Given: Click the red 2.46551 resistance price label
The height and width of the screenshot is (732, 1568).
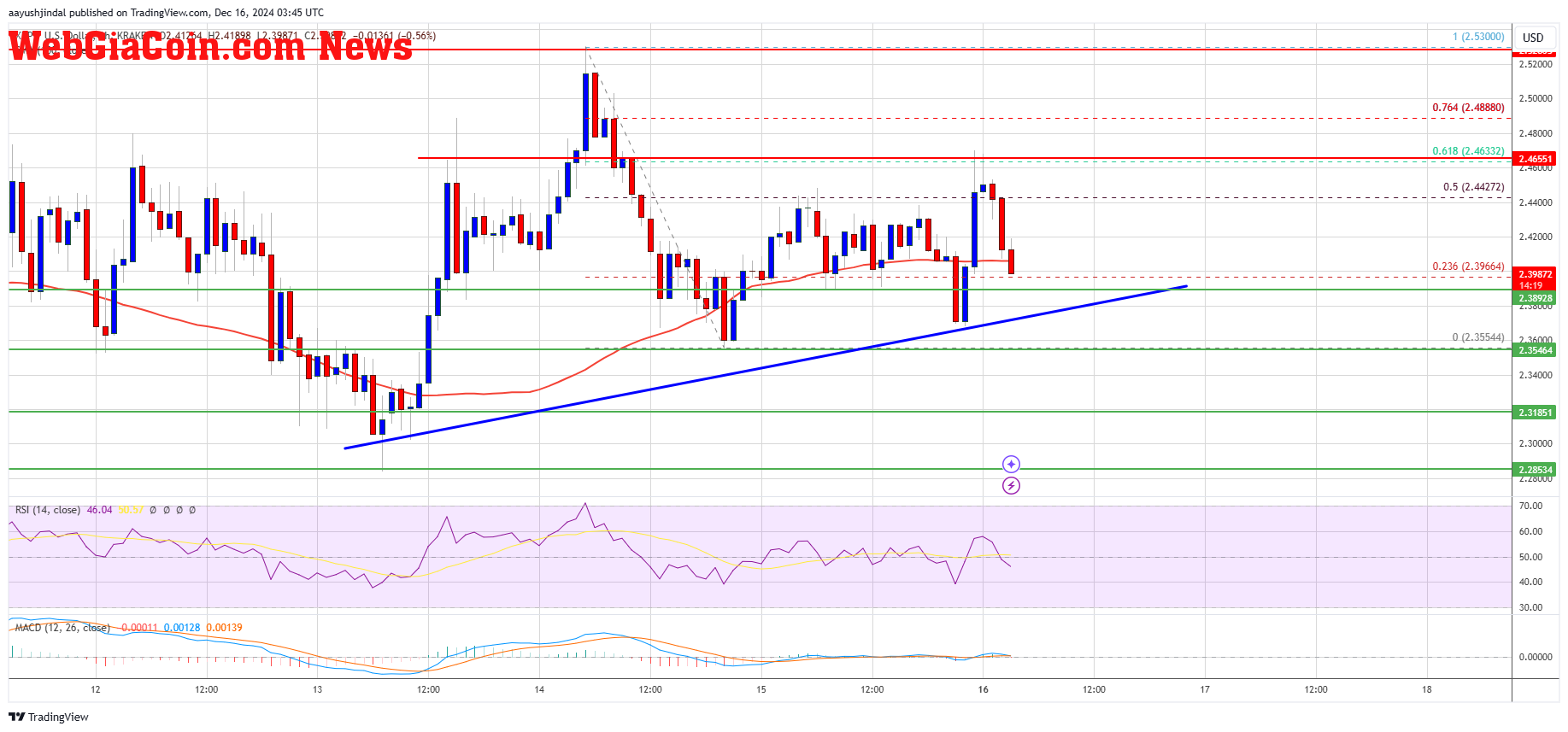Looking at the screenshot, I should [1535, 159].
